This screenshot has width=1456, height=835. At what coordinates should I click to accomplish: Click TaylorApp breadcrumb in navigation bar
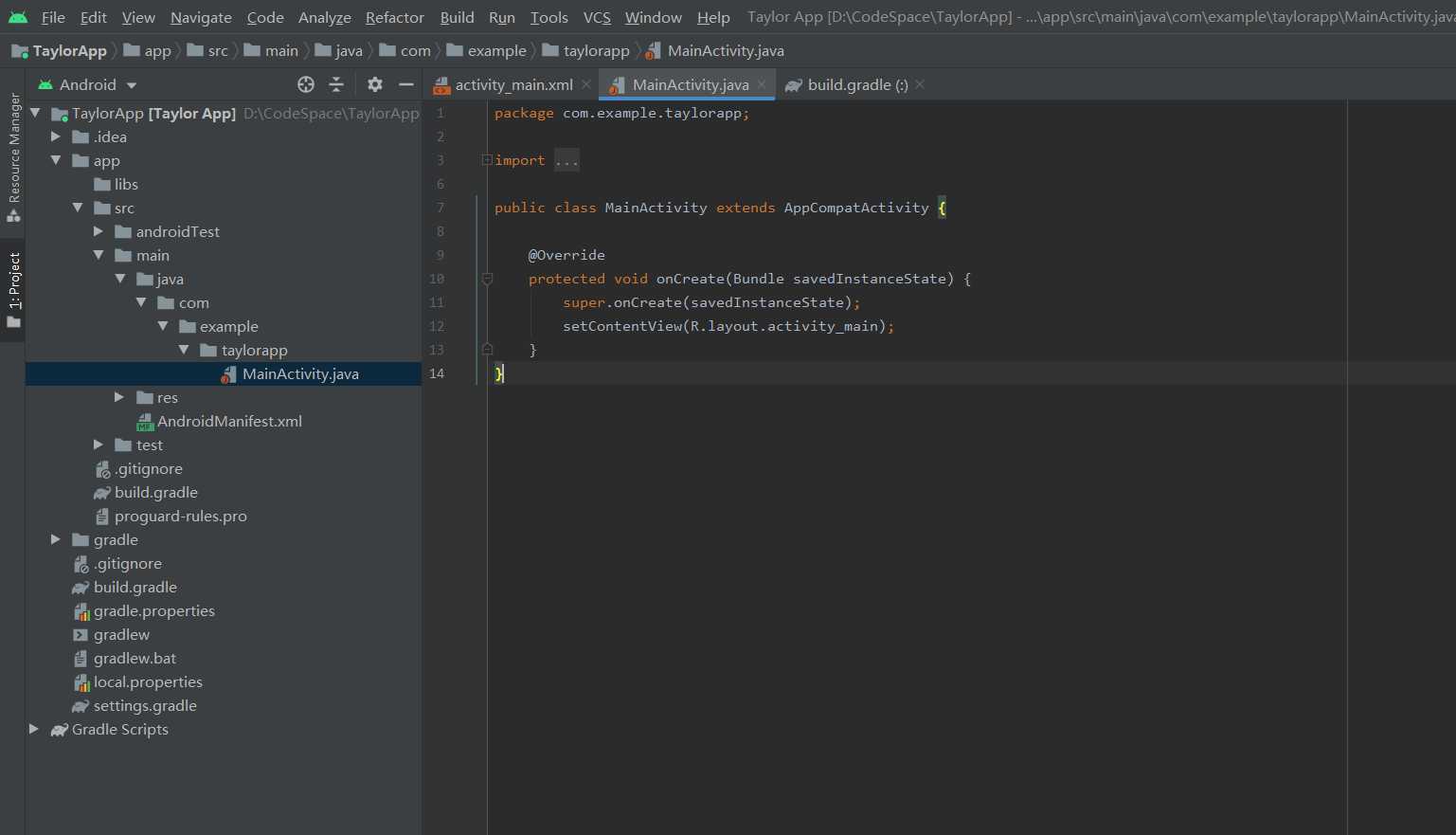[x=60, y=50]
